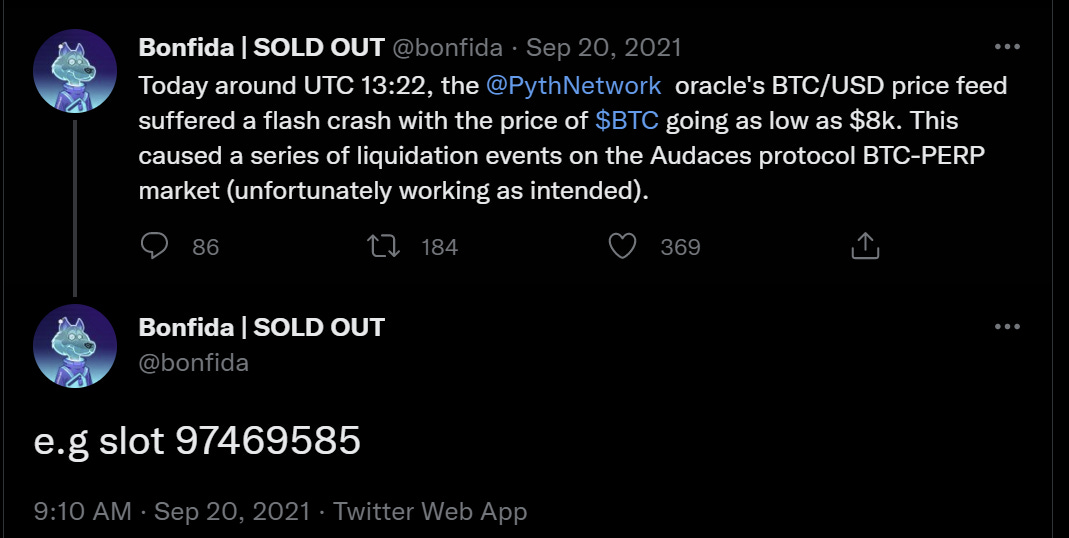The height and width of the screenshot is (538, 1069).
Task: Click the 184 retweets count
Action: 439,247
